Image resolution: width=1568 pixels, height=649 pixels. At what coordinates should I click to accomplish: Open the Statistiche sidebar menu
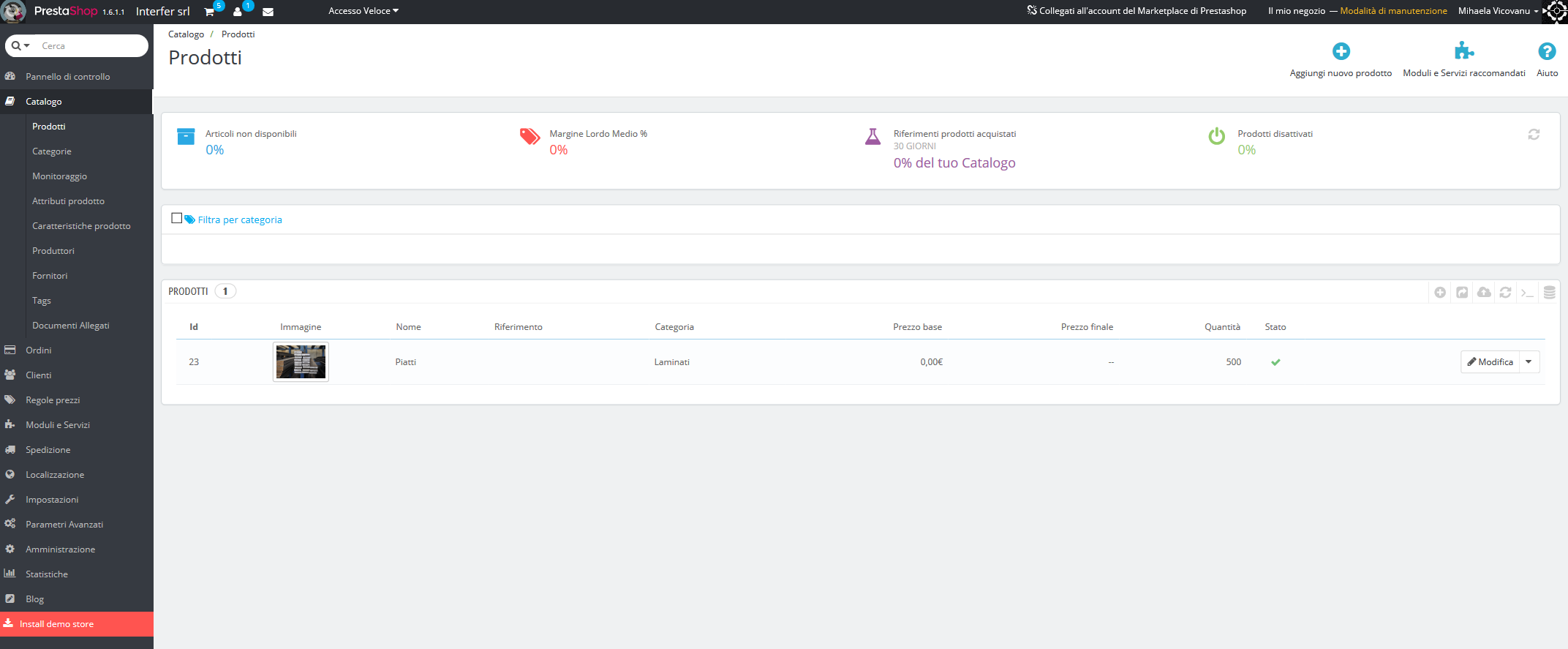click(77, 574)
